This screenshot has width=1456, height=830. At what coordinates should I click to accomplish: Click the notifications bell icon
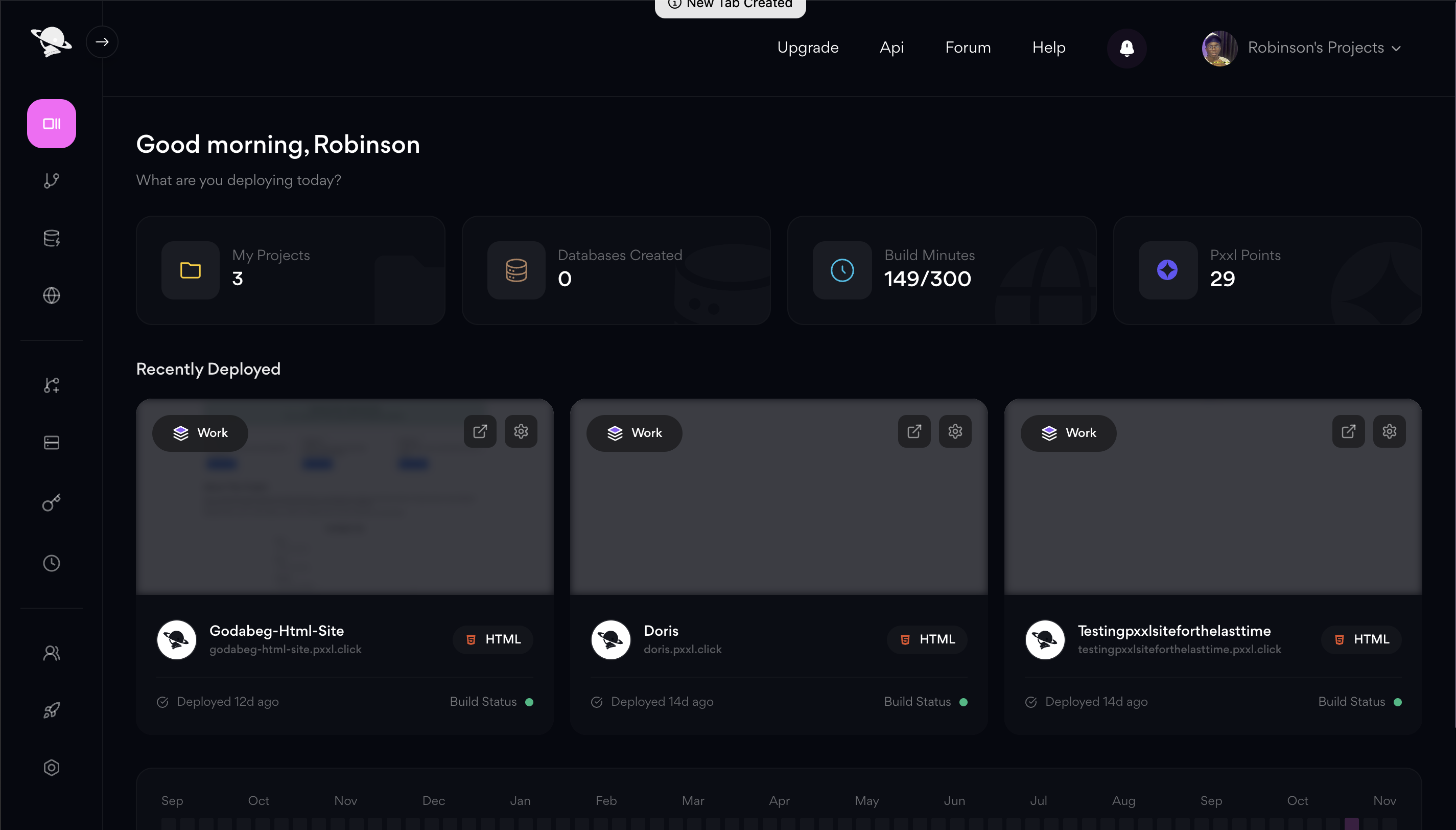[x=1126, y=48]
